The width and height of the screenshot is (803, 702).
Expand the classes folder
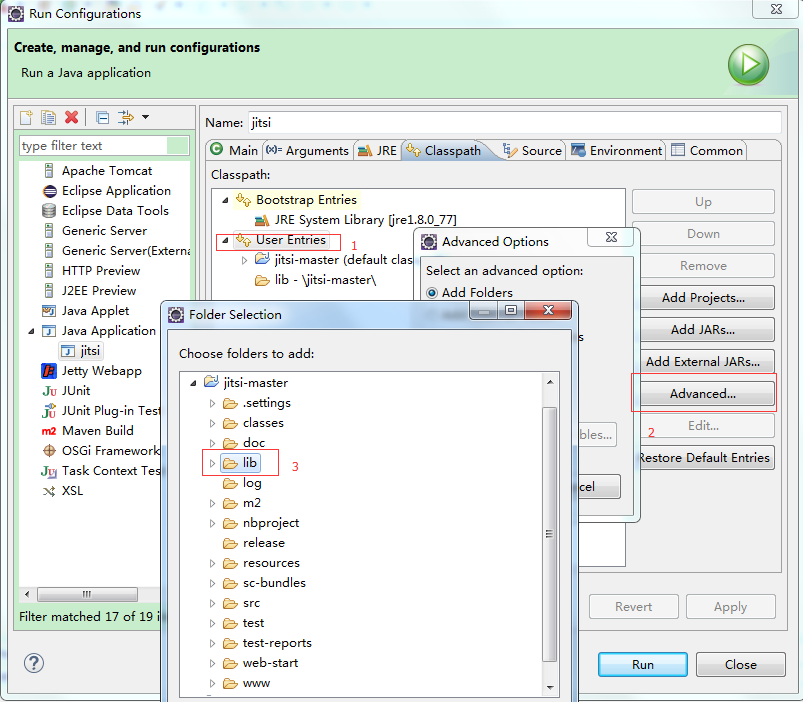tap(213, 423)
